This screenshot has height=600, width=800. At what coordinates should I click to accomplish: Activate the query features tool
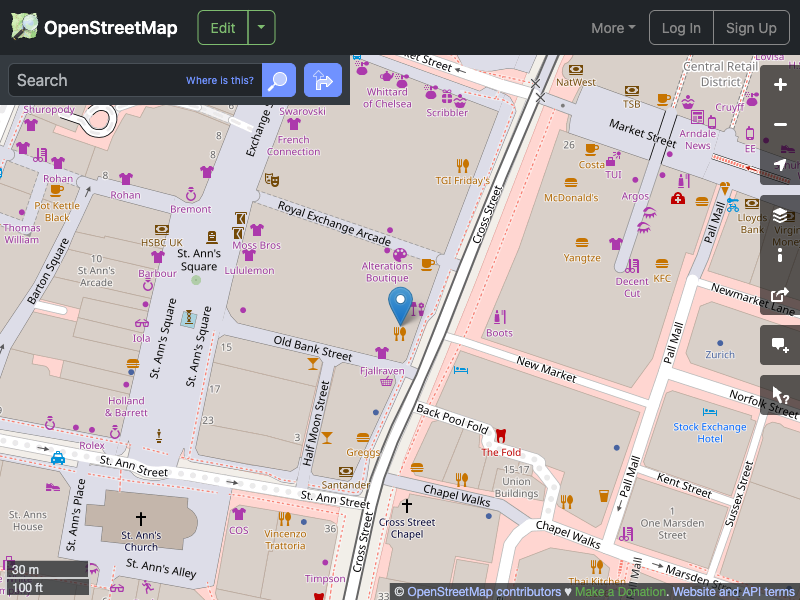[780, 395]
